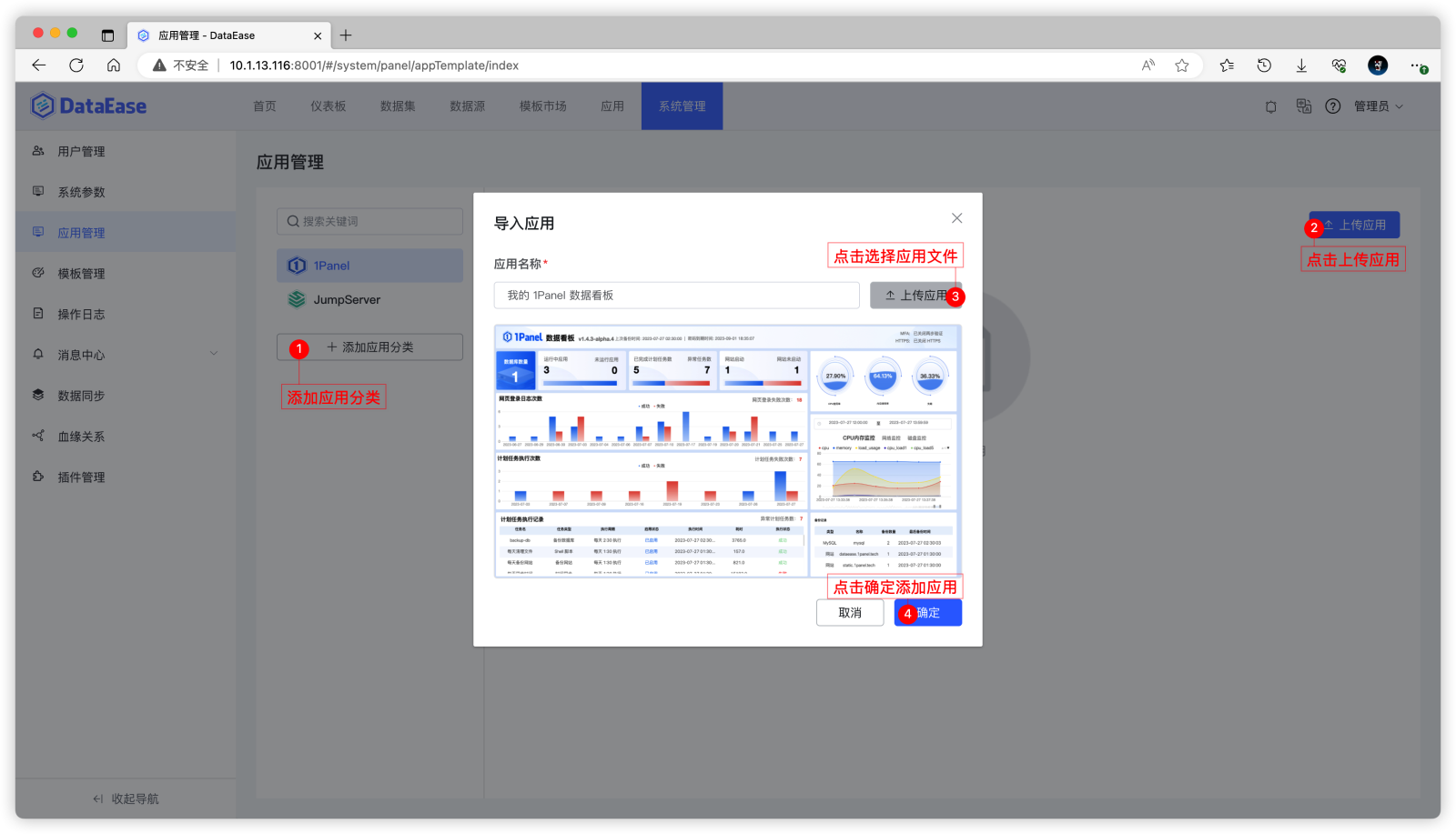This screenshot has height=834, width=1456.
Task: Click the language switch icon
Action: click(1303, 106)
